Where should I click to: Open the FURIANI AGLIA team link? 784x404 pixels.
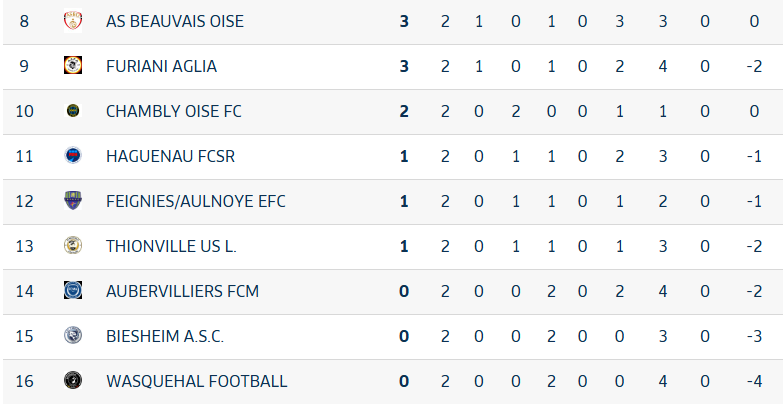[161, 66]
